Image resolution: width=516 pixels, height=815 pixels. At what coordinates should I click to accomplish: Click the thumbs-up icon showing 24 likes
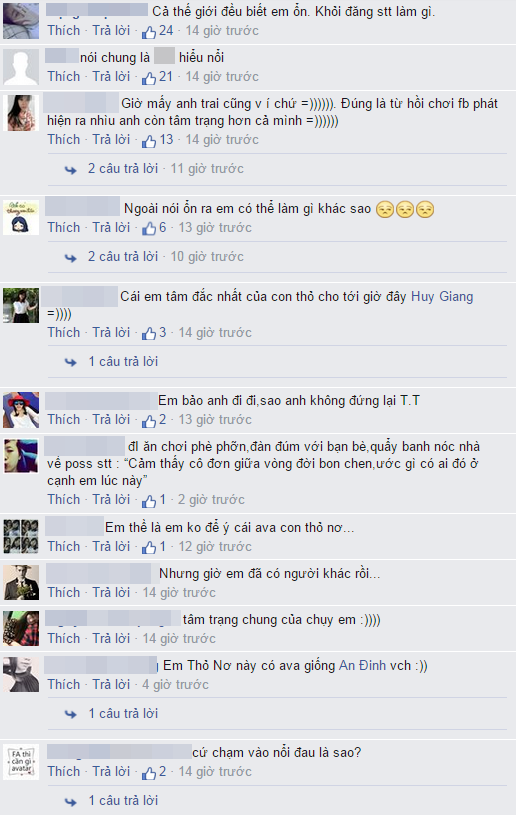coord(149,32)
